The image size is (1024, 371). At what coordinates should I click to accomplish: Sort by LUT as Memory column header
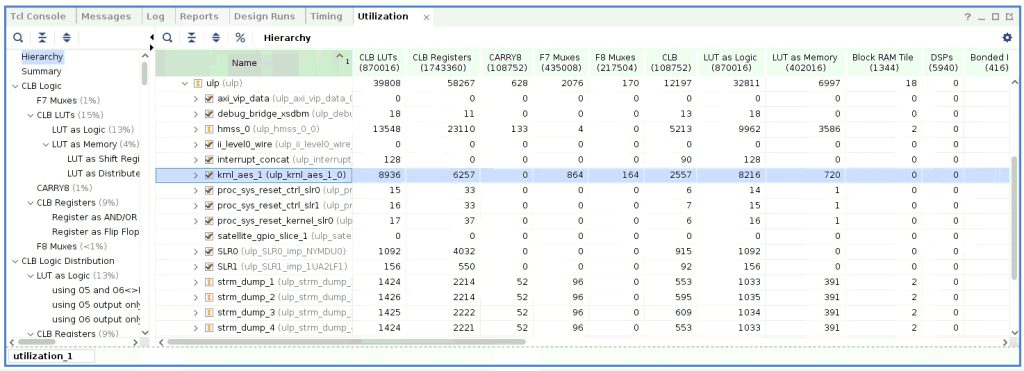(x=805, y=63)
